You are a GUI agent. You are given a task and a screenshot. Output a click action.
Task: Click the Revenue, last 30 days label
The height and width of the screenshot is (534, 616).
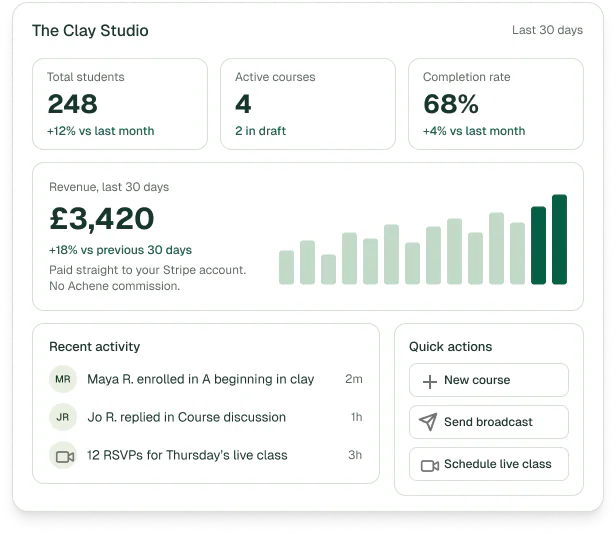109,187
